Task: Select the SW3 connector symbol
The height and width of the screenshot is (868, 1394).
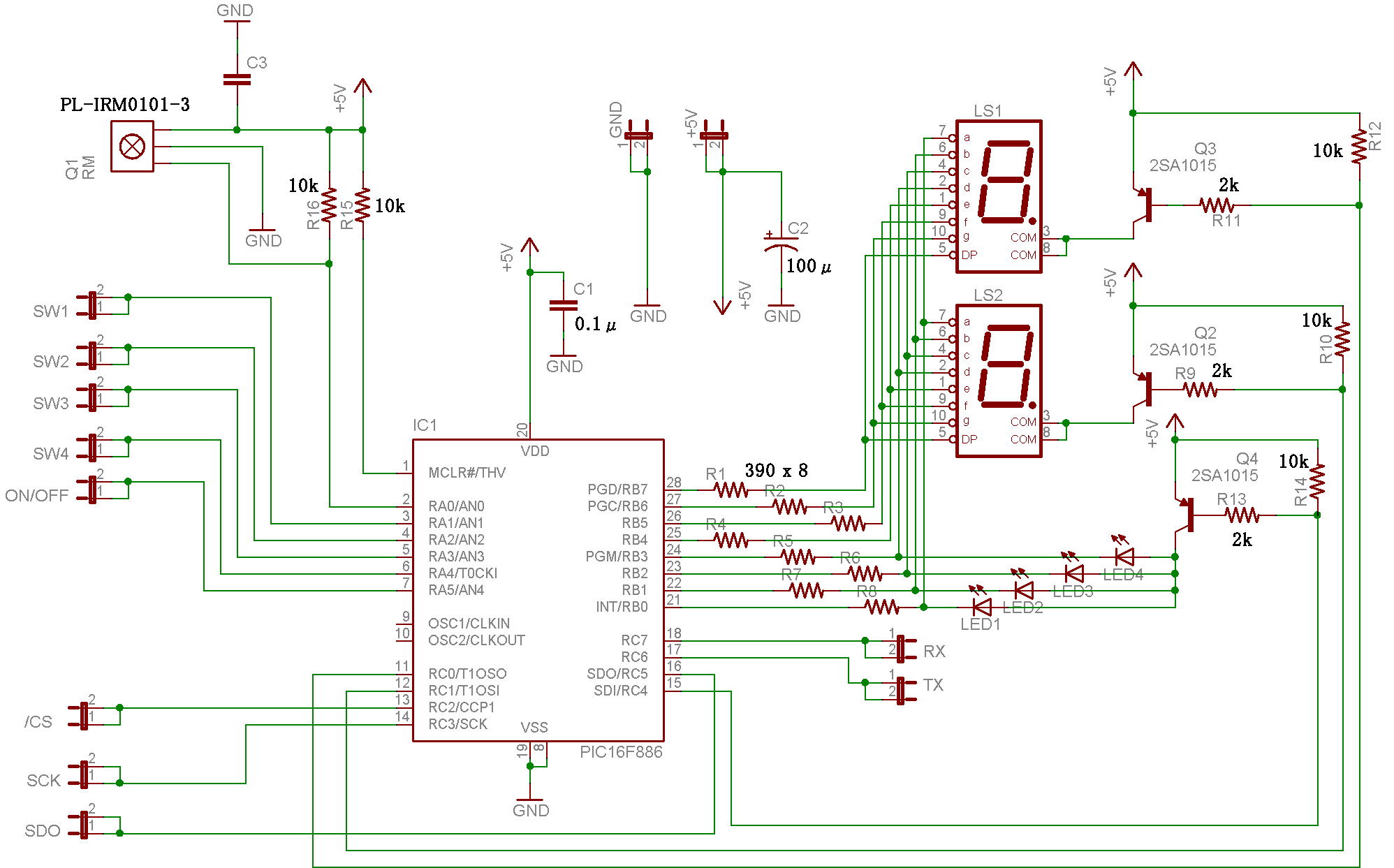Action: pos(92,397)
